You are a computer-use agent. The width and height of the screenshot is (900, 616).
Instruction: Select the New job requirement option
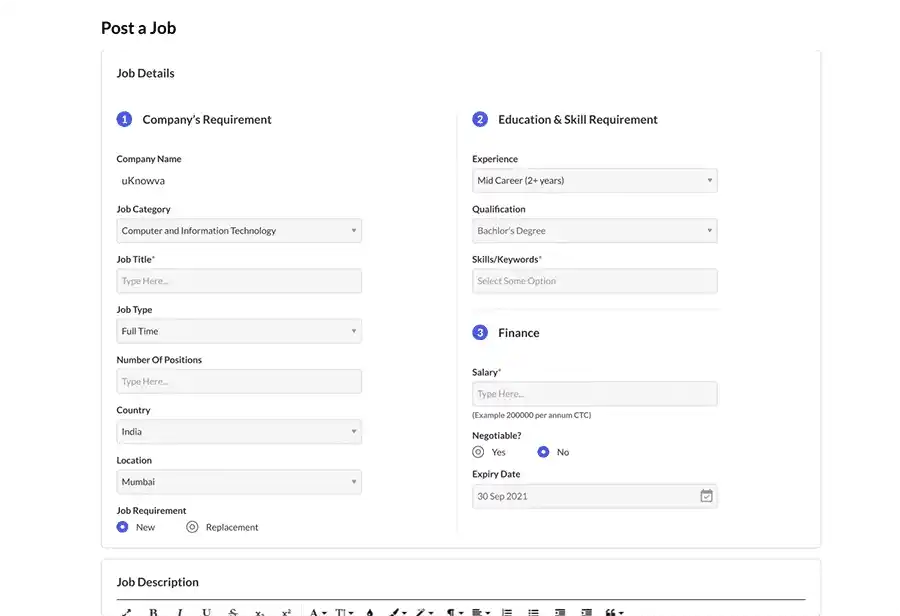coord(123,527)
